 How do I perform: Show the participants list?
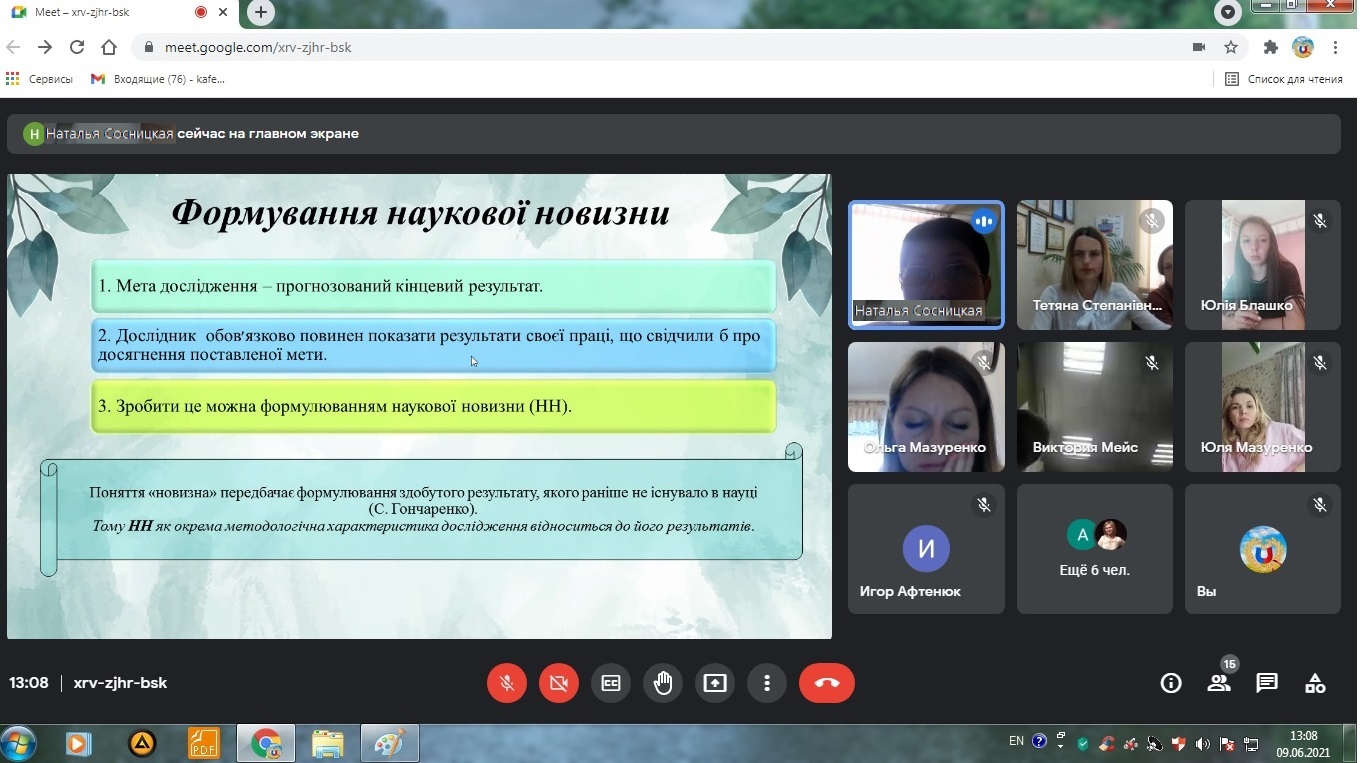click(1218, 683)
